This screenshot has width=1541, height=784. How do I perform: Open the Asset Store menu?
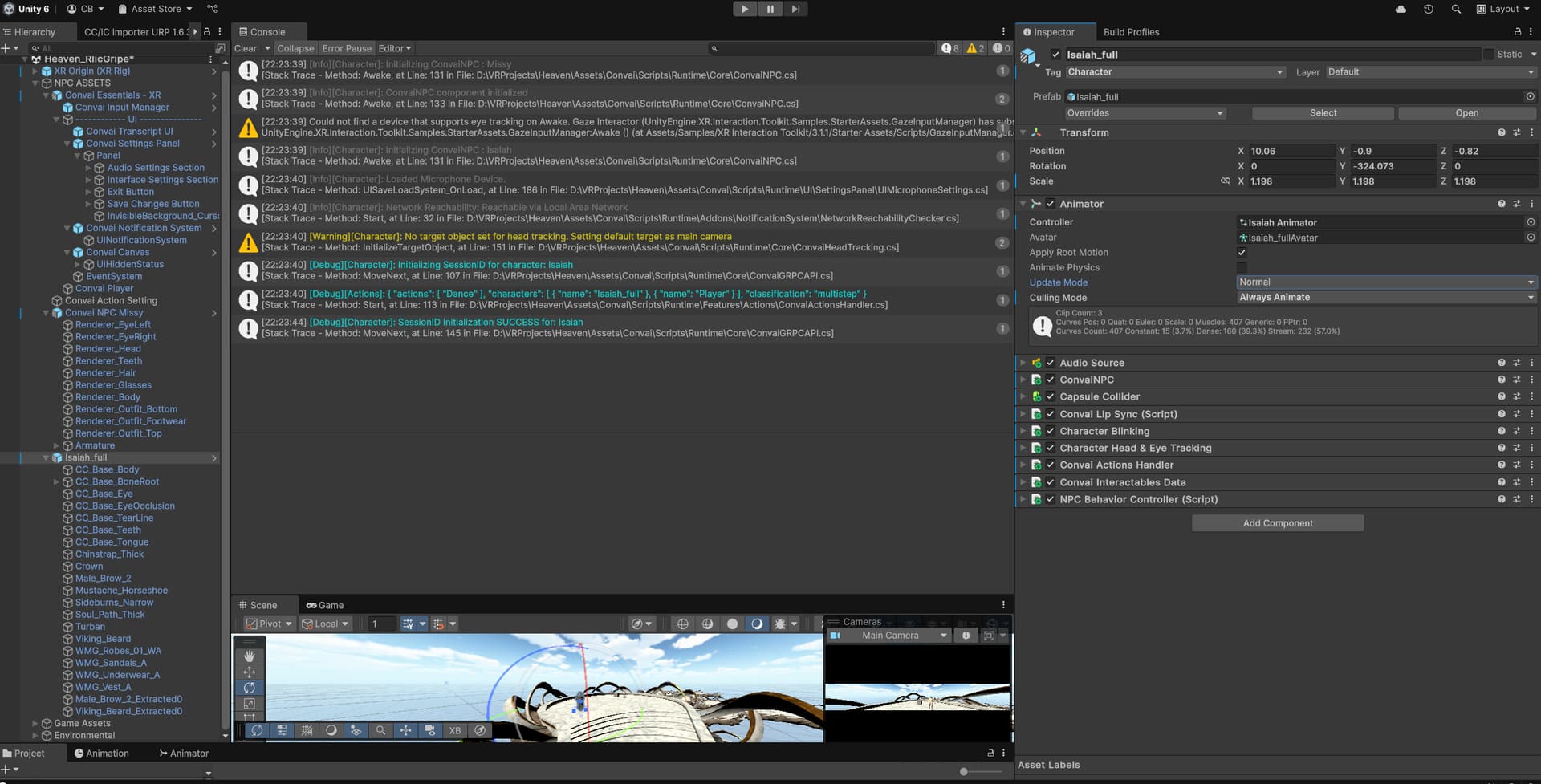pos(155,9)
